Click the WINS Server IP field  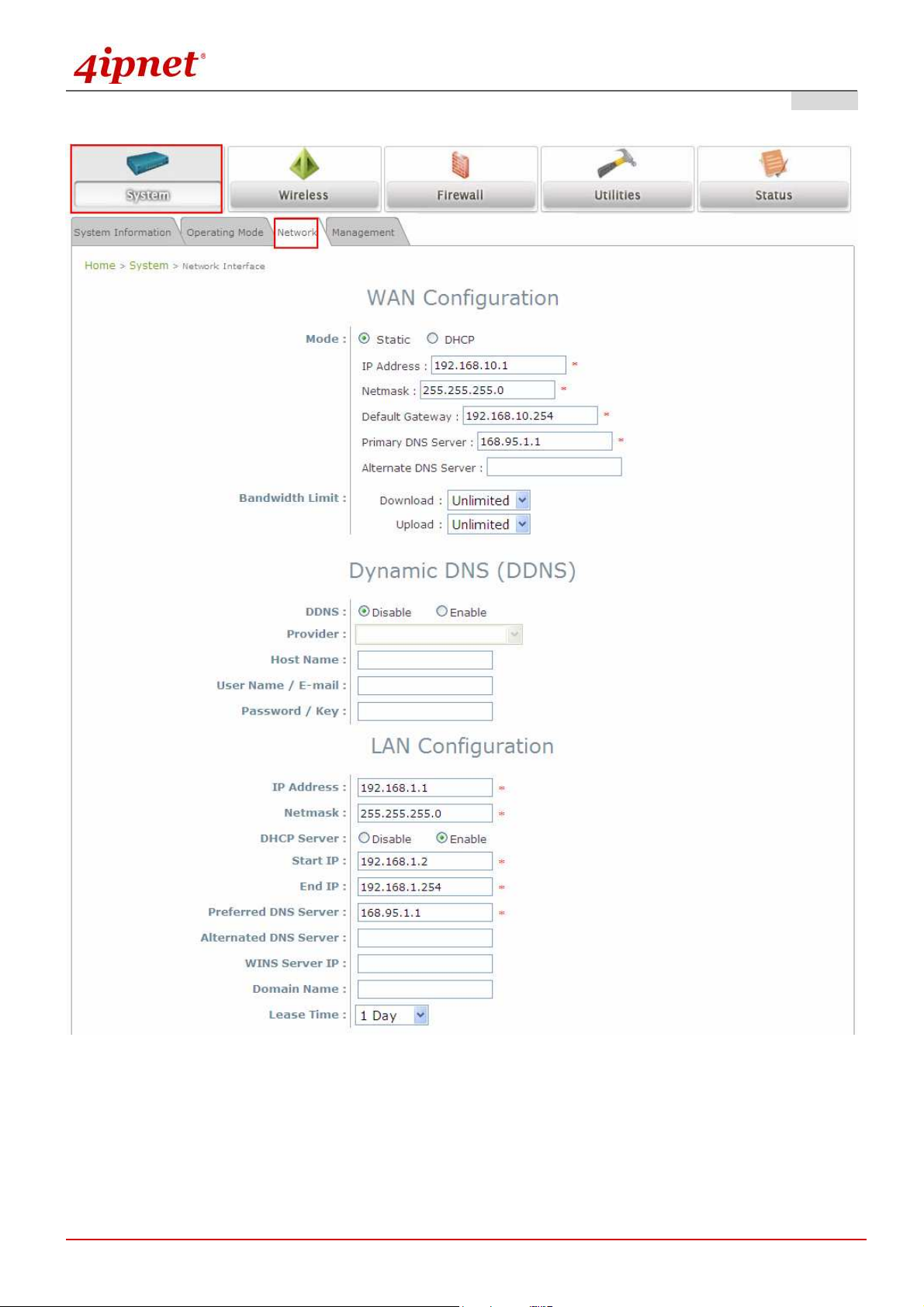425,963
